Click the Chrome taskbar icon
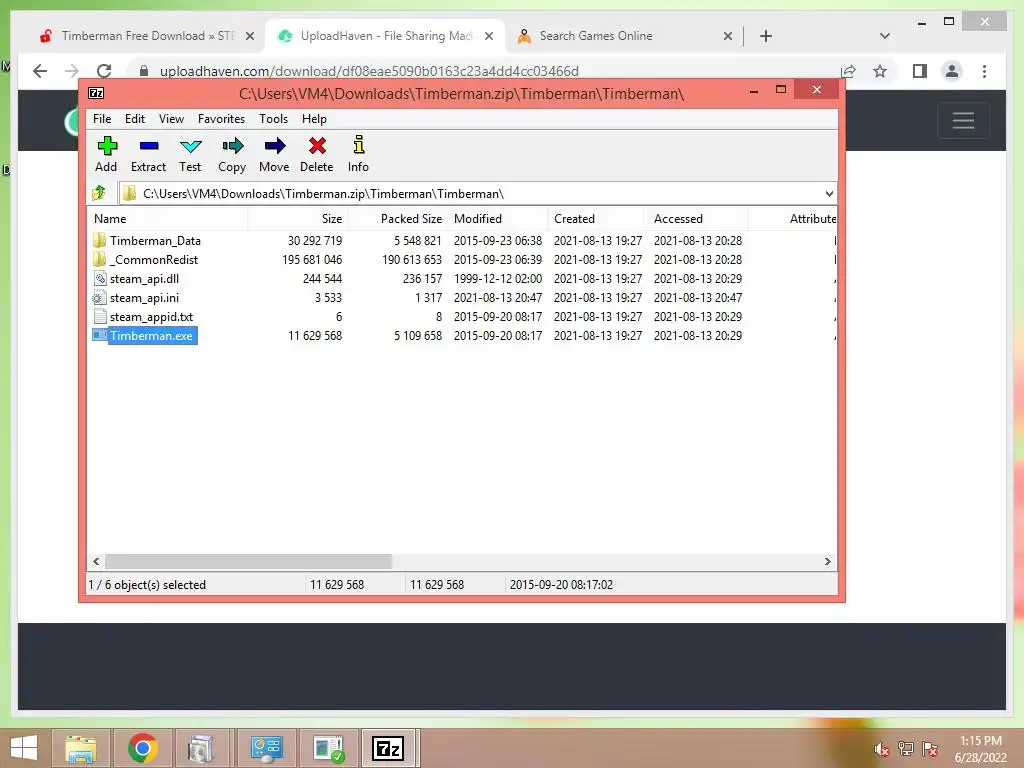This screenshot has height=768, width=1024. pyautogui.click(x=142, y=748)
